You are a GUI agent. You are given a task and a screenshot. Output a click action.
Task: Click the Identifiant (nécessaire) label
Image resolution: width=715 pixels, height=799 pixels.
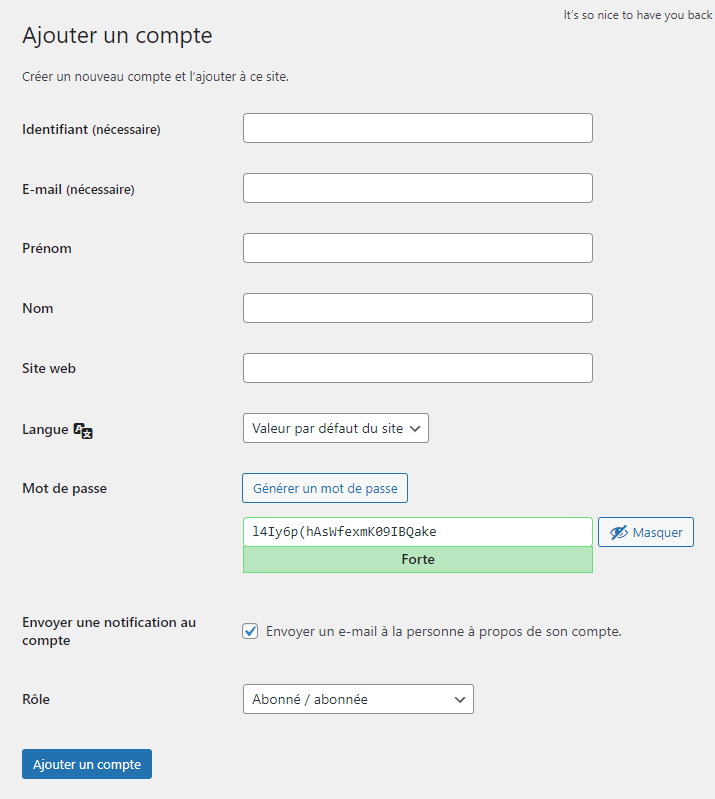(91, 129)
